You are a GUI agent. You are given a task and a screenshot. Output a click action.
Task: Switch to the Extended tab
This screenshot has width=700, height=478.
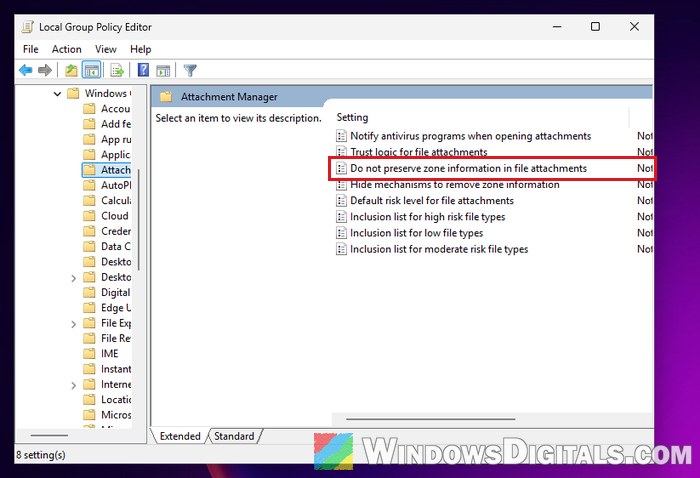(x=180, y=436)
